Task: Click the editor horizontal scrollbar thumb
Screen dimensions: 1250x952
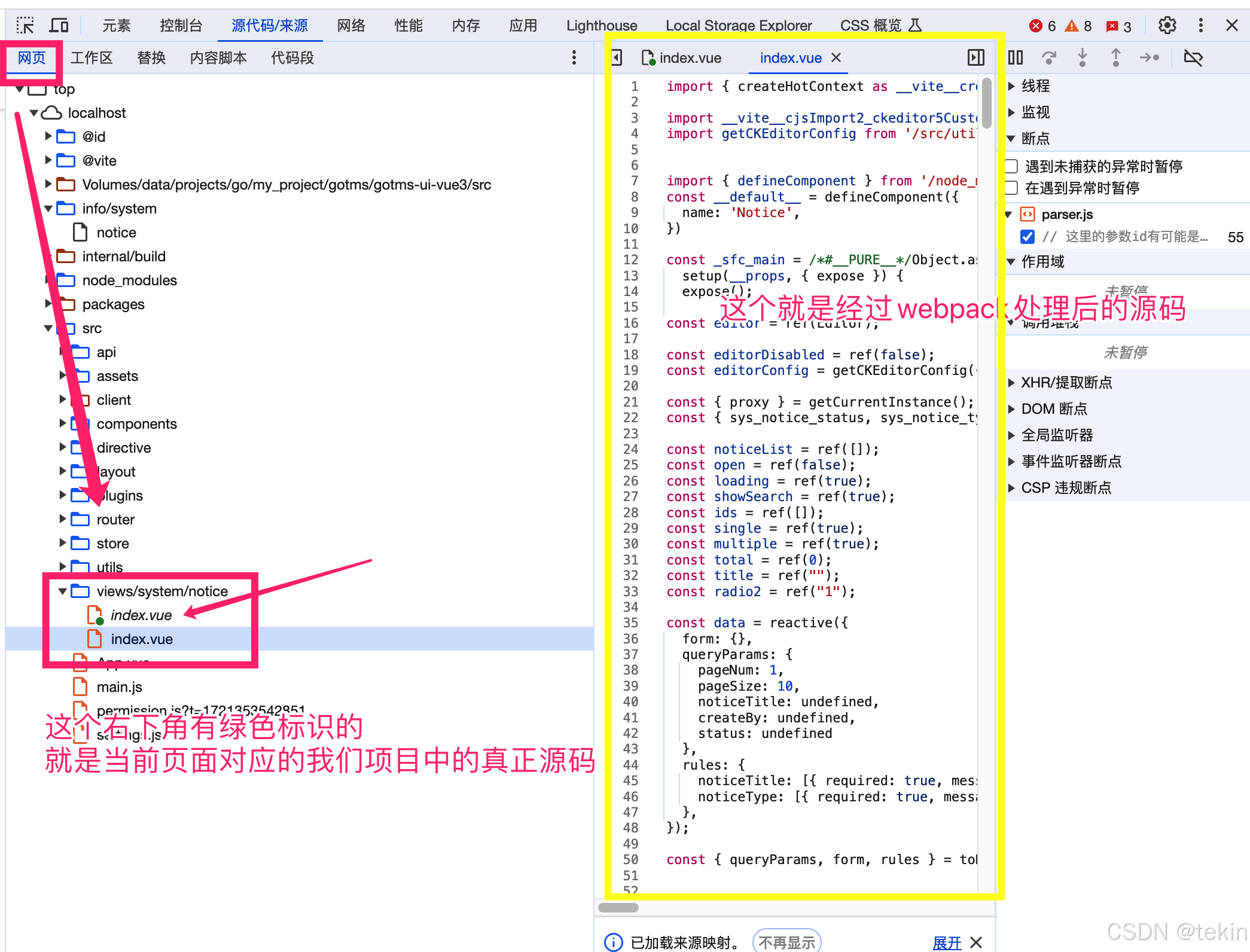Action: click(618, 907)
